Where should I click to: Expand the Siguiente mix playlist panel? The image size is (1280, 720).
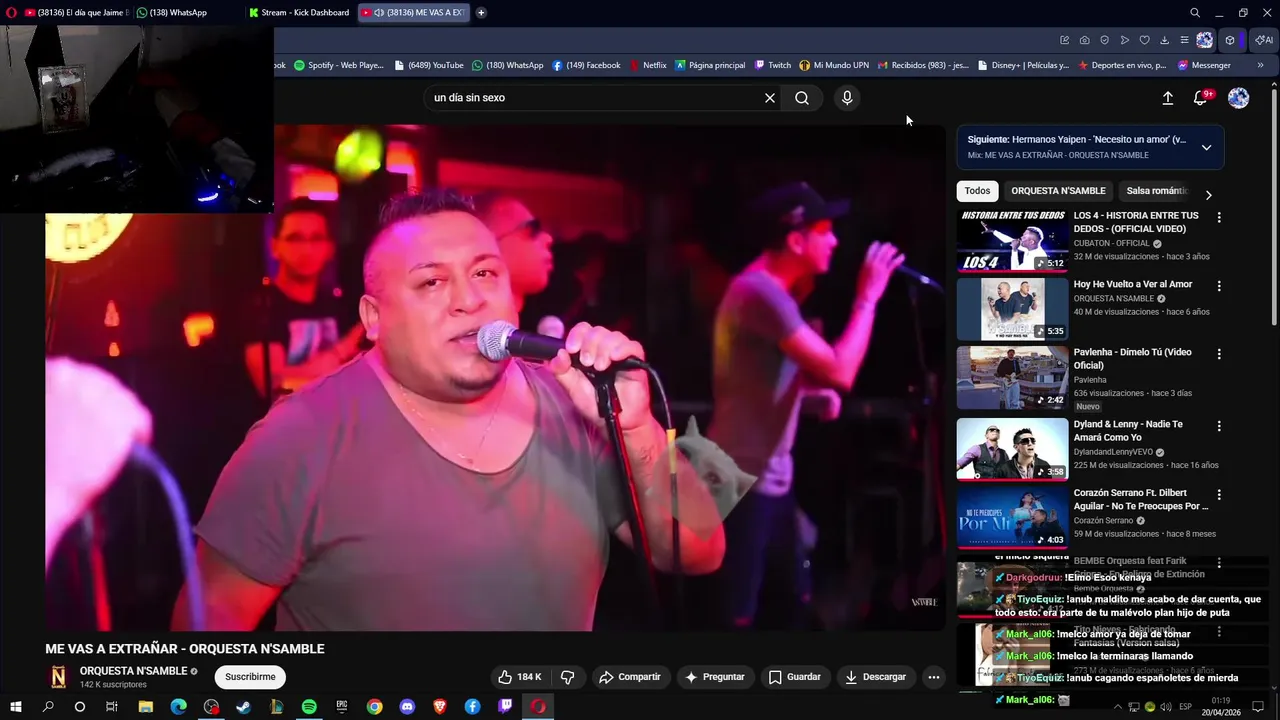[1206, 147]
